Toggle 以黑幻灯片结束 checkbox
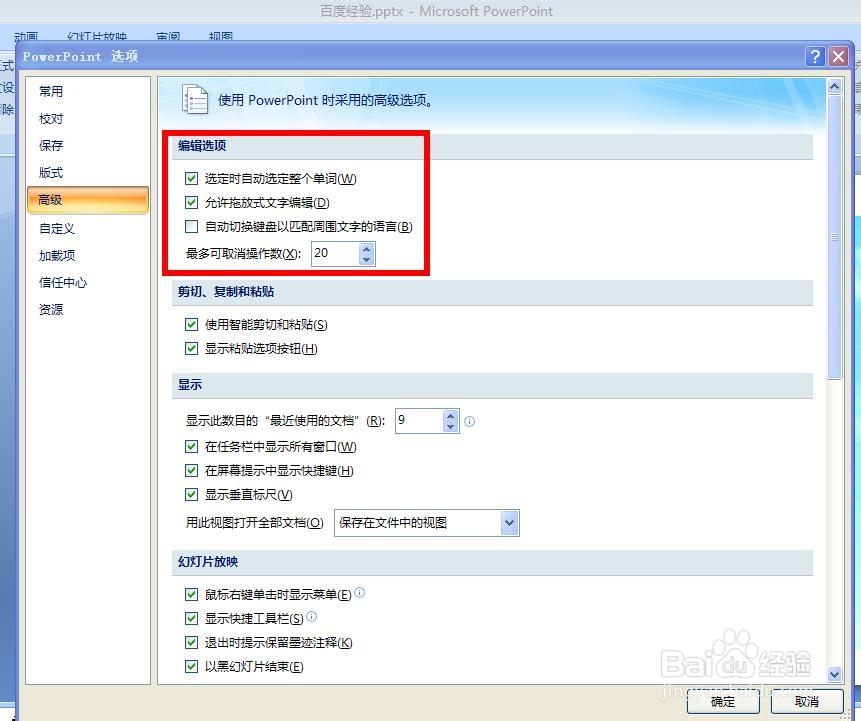861x721 pixels. (191, 667)
